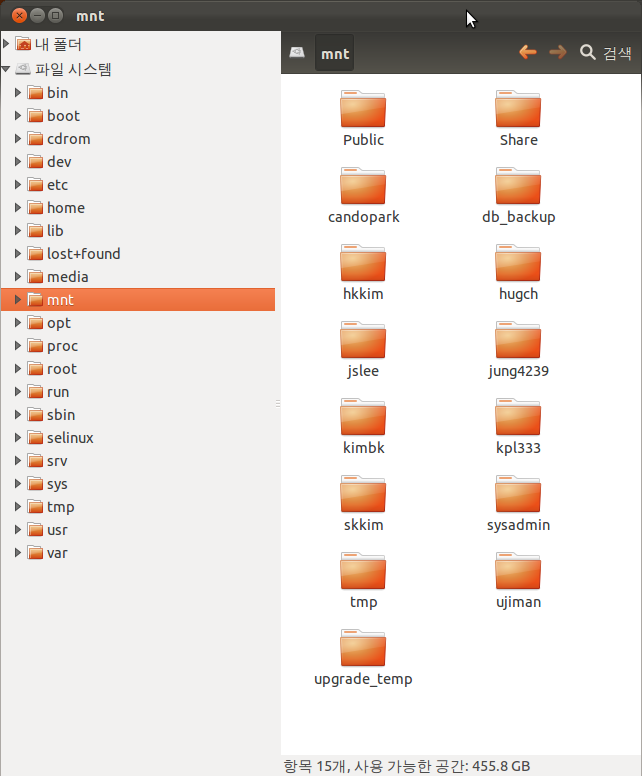Click the 검색 search label
This screenshot has width=642, height=776.
click(617, 52)
